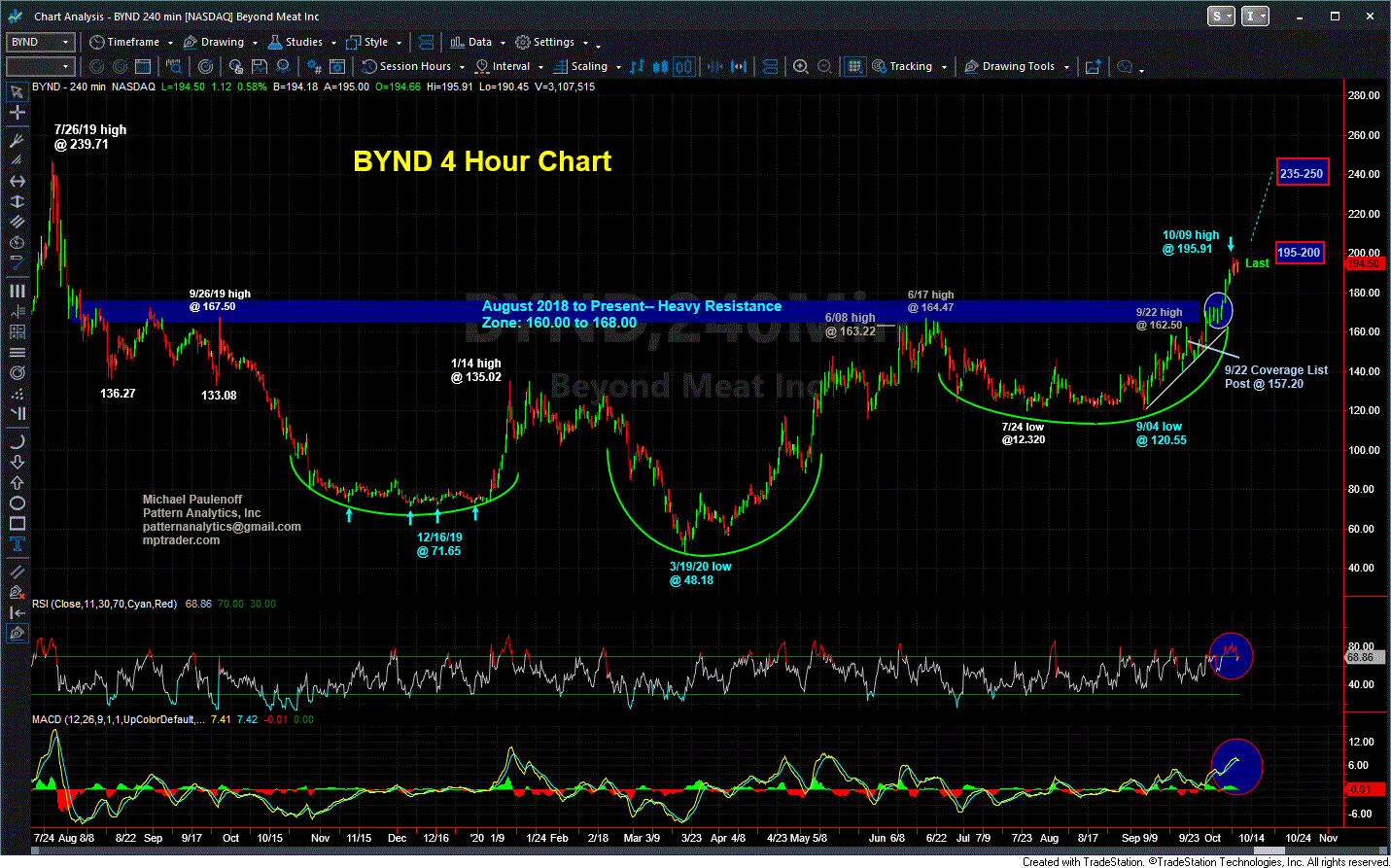Choose the regression line tool
This screenshot has height=868, width=1391.
point(17,262)
